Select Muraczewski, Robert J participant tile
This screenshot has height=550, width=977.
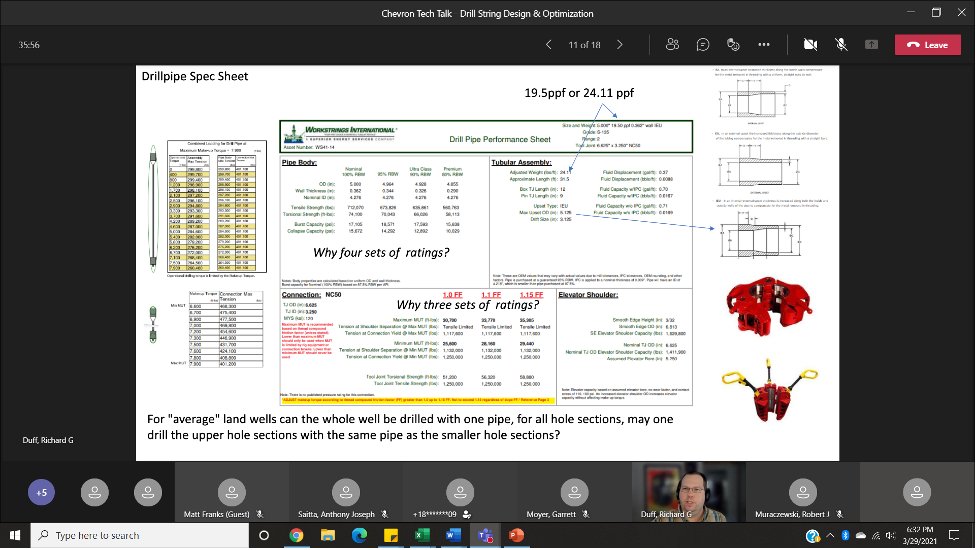pyautogui.click(x=803, y=493)
